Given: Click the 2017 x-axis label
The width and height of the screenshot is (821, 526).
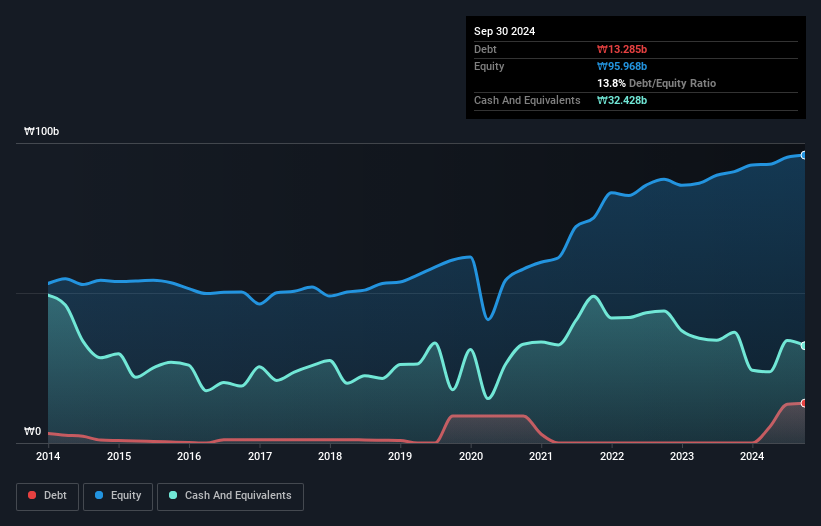Looking at the screenshot, I should click(260, 456).
